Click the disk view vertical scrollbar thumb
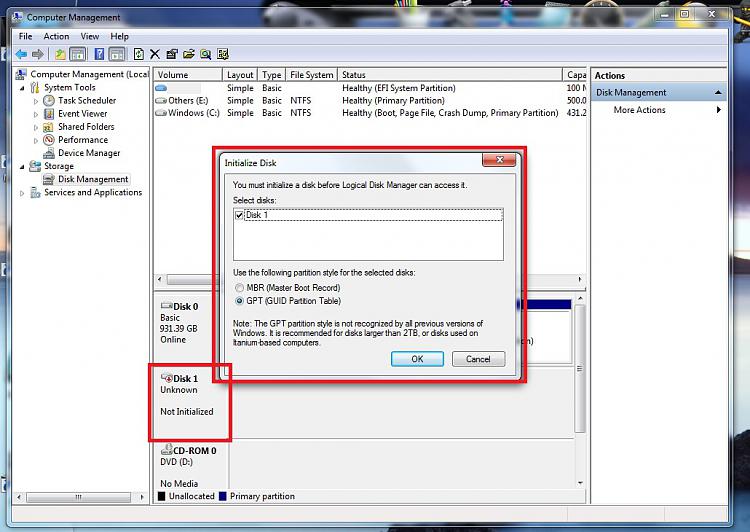The image size is (750, 532). point(580,368)
